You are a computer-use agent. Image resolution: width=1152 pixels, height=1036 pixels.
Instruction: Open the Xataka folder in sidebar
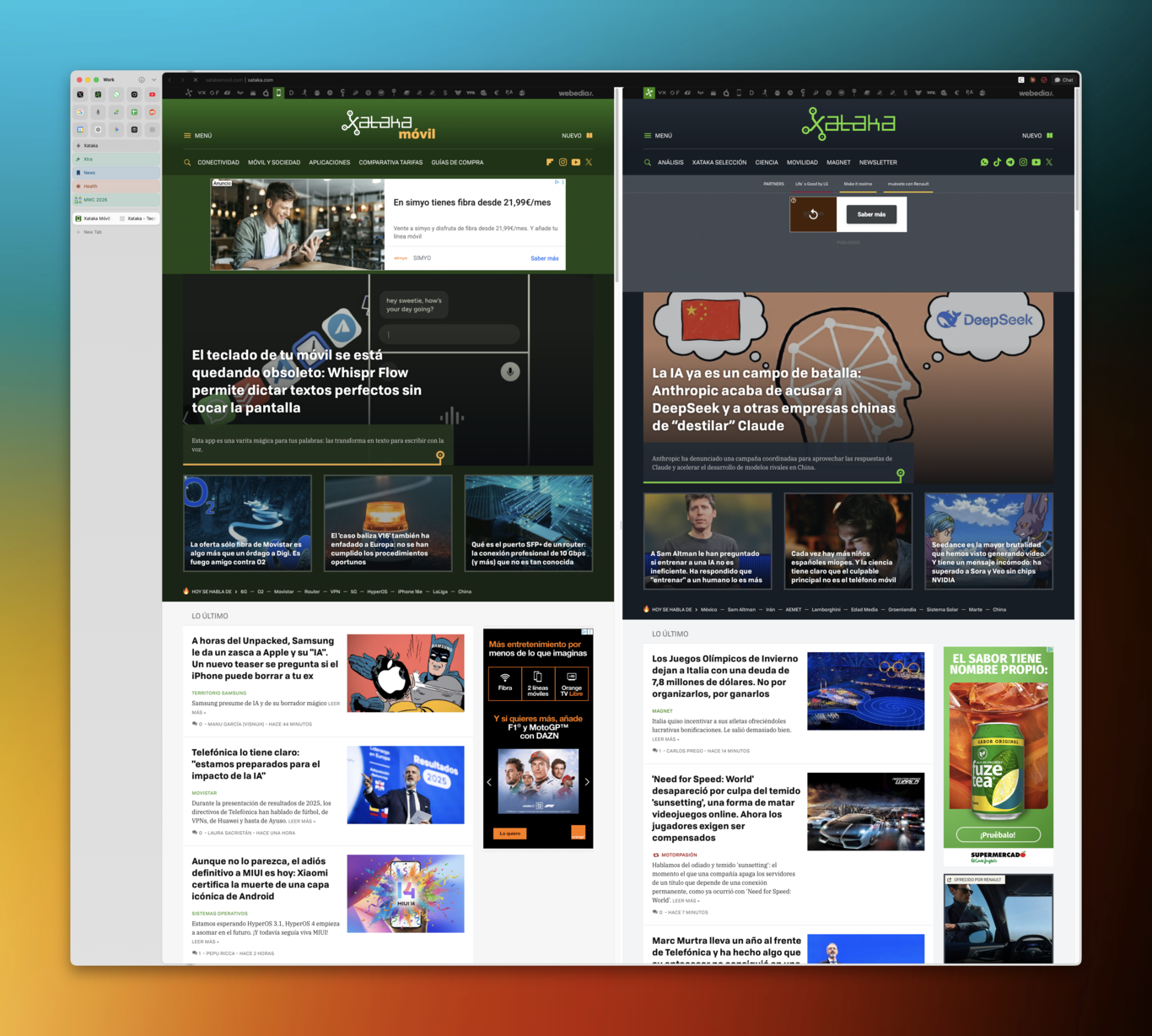pos(116,145)
